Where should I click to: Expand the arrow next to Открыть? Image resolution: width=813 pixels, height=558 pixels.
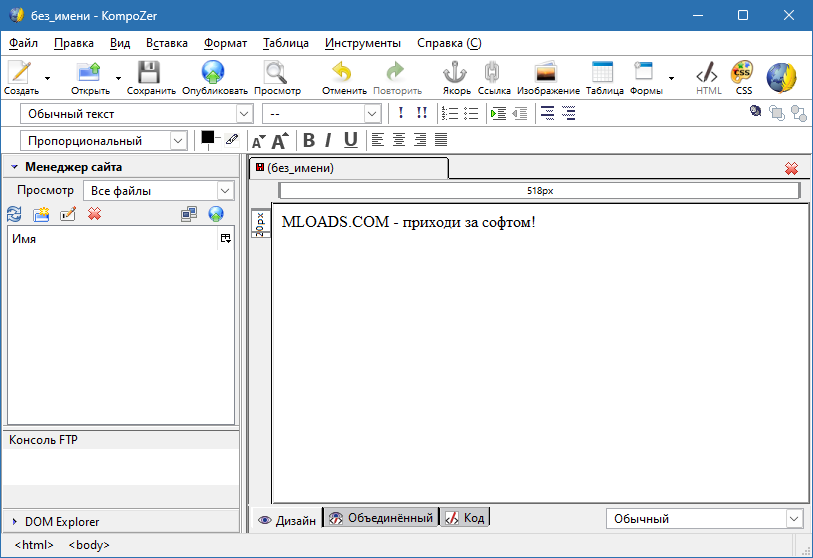118,78
